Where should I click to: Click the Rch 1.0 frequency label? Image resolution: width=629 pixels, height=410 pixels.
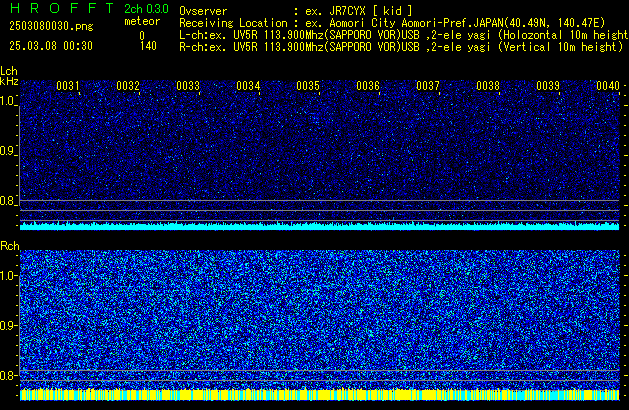[x=8, y=276]
